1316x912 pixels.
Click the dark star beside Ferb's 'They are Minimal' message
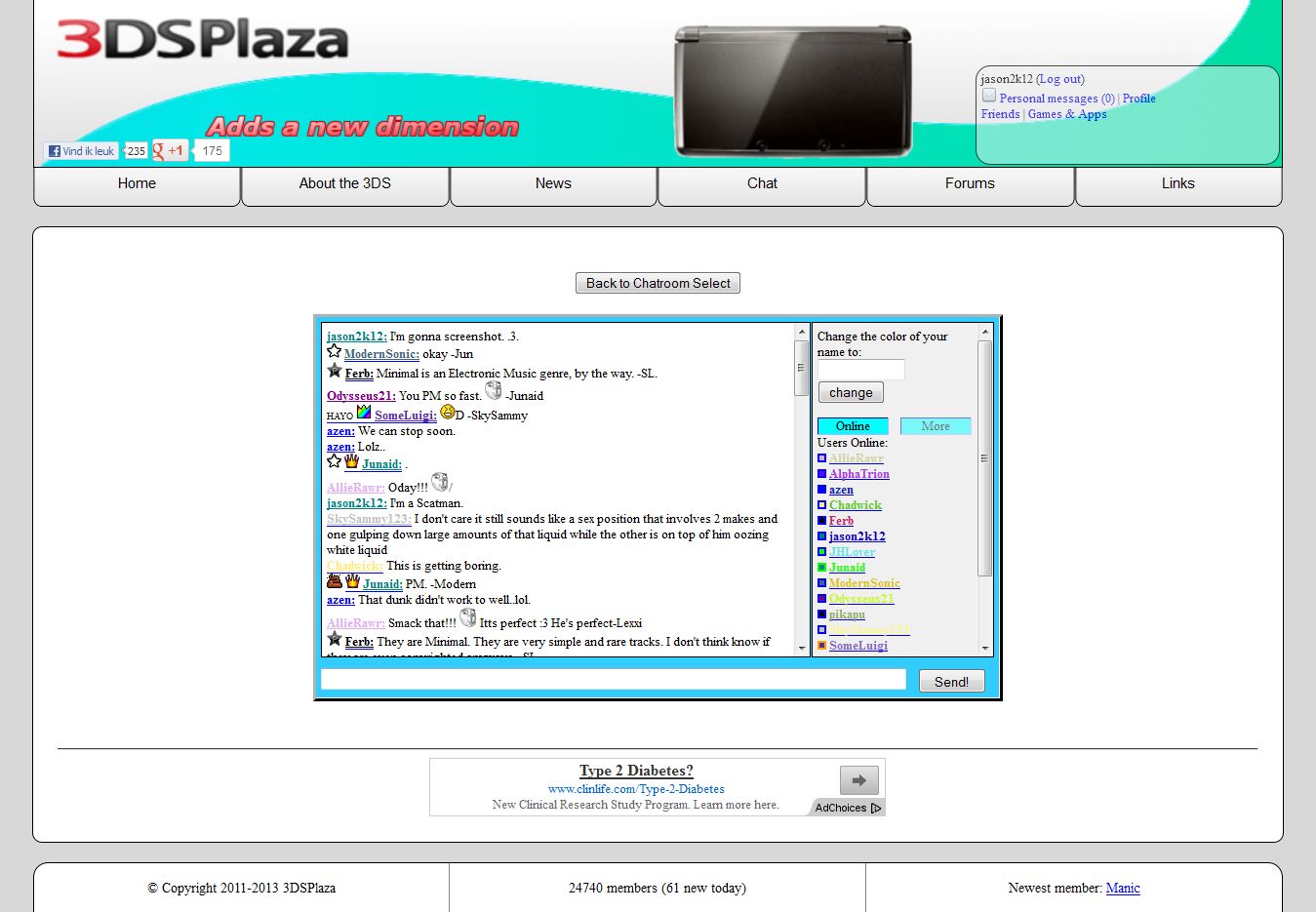point(335,639)
